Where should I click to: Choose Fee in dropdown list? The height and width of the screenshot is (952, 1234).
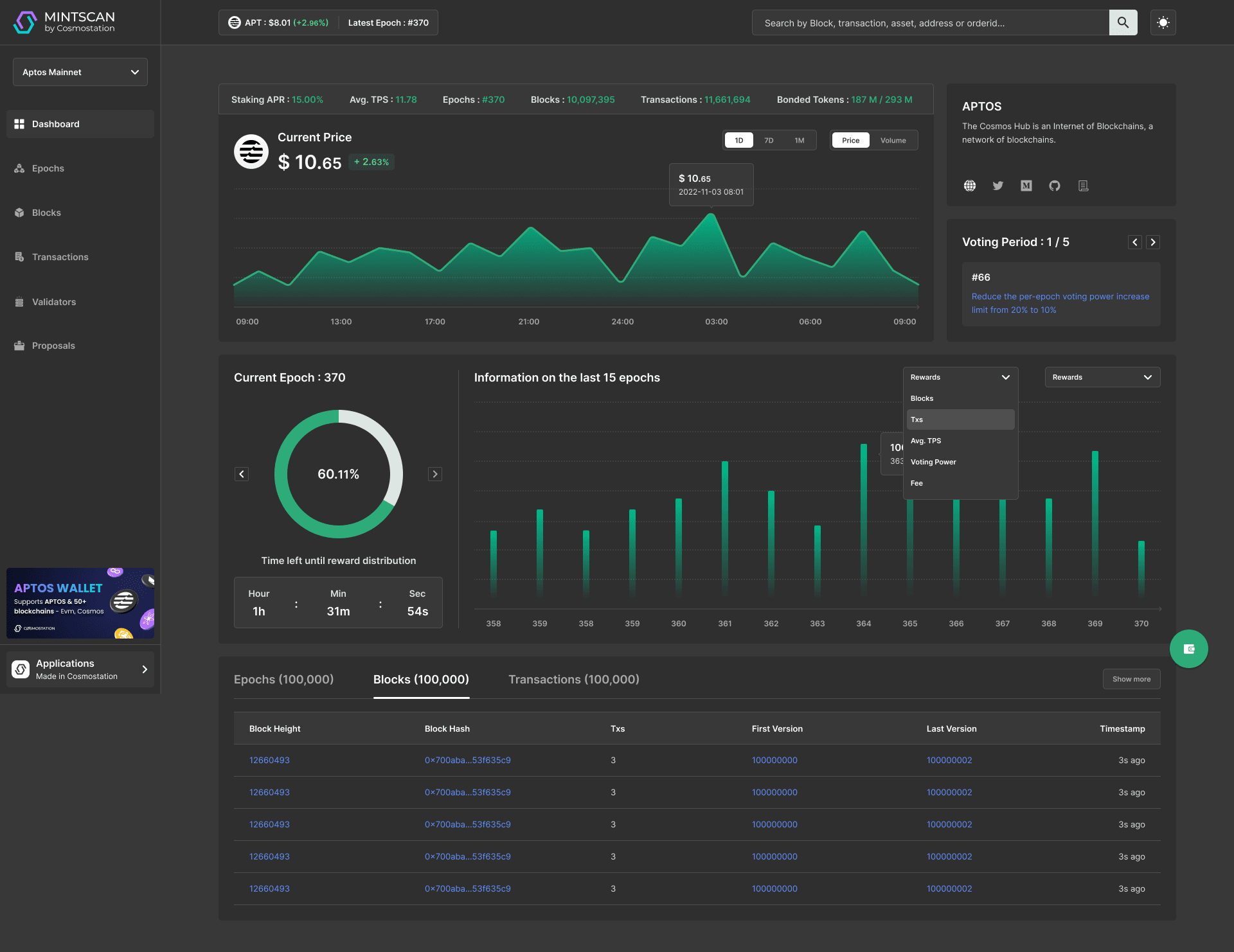pyautogui.click(x=961, y=483)
